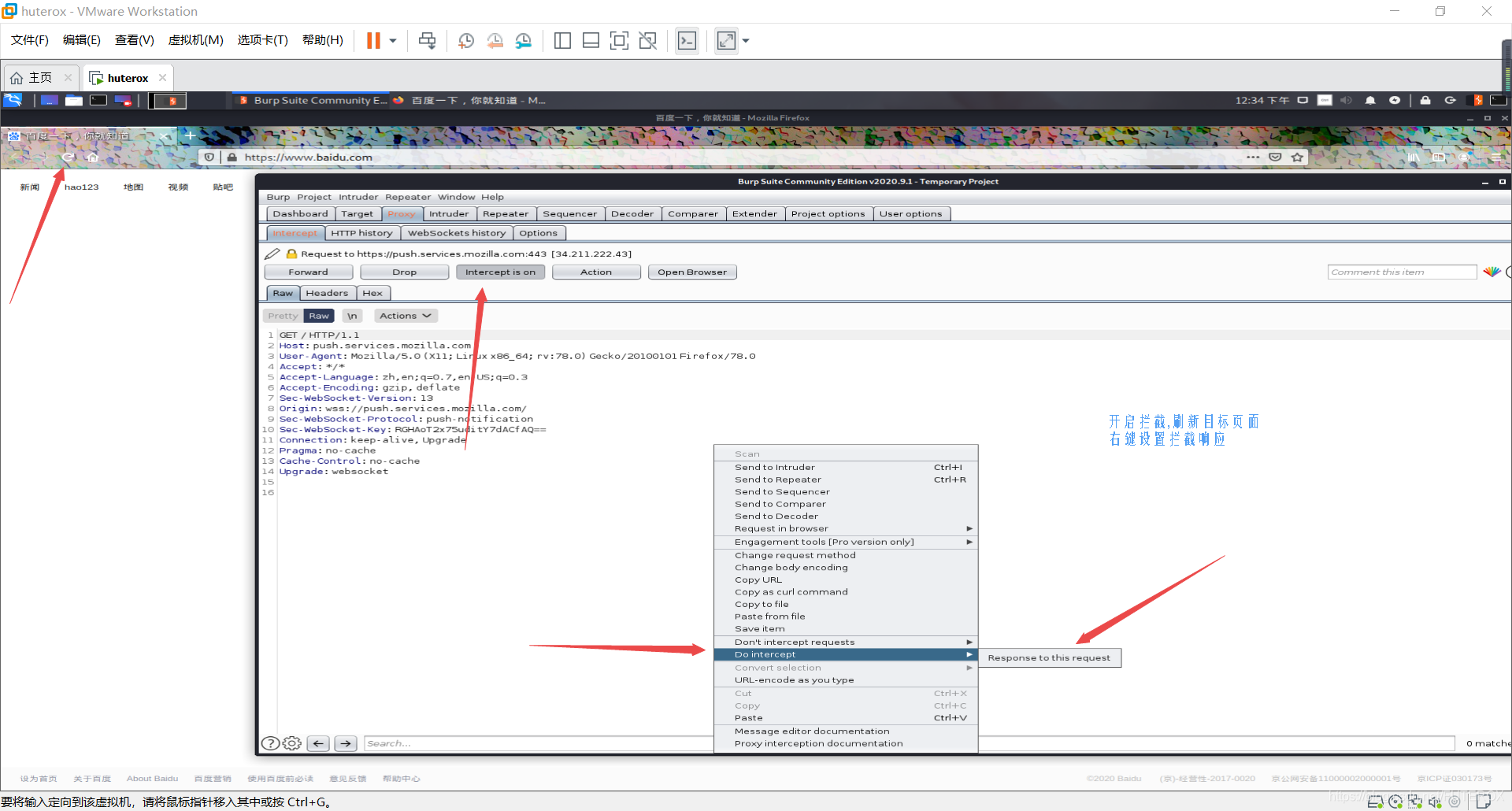Click the VMware pause VM icon
Screen dimensions: 1512x811
point(373,40)
